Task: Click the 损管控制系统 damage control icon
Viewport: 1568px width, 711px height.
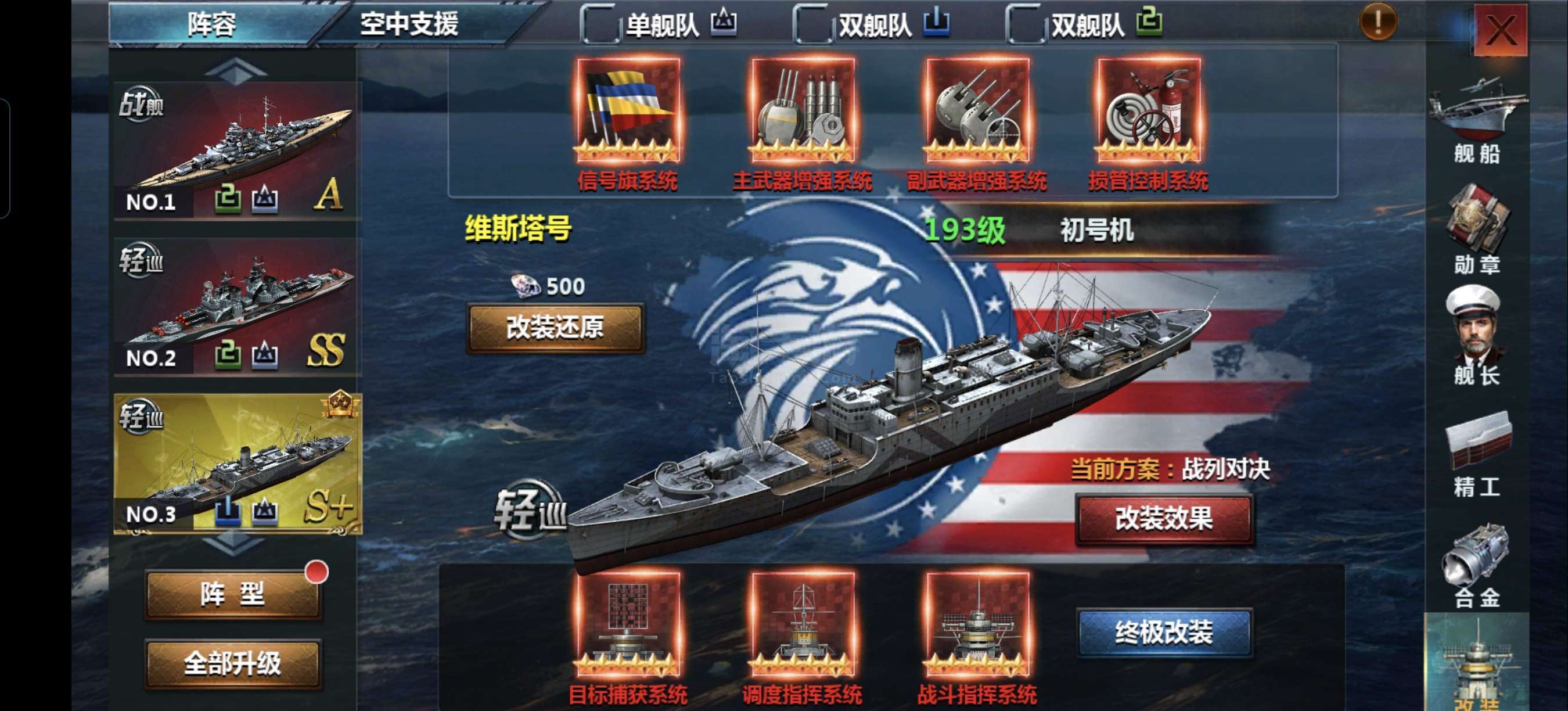Action: coord(1149,110)
